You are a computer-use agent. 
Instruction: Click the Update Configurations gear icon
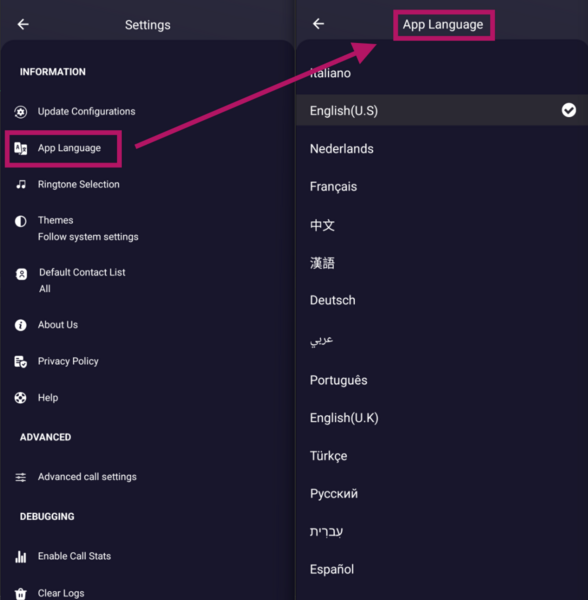click(x=21, y=112)
